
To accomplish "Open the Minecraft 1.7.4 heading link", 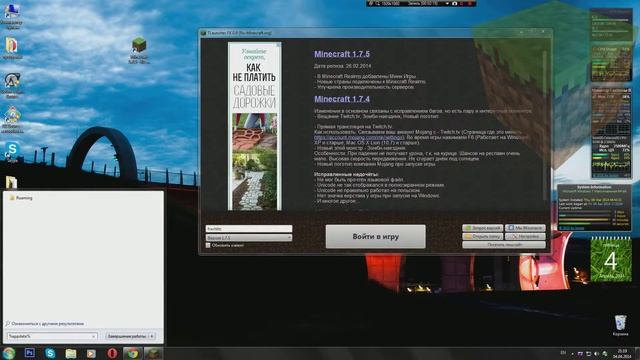I will 342,99.
